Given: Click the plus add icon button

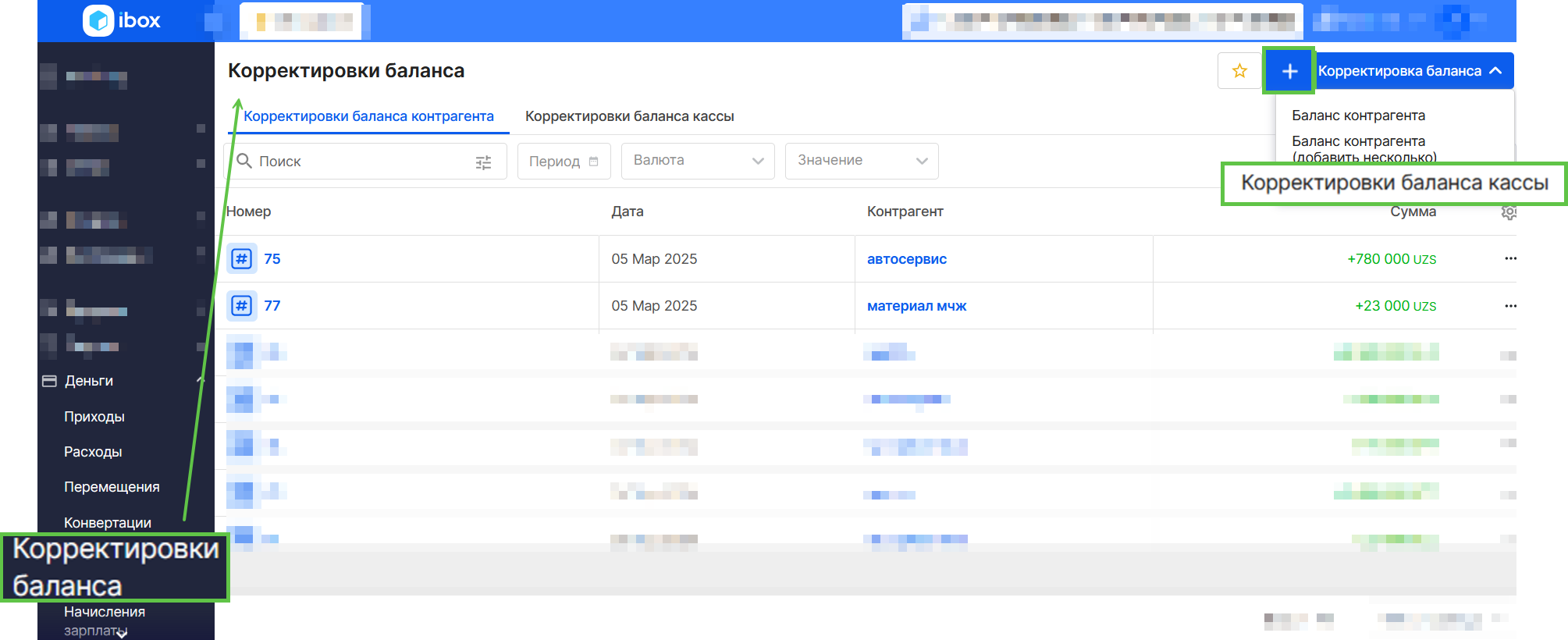Looking at the screenshot, I should tap(1289, 71).
